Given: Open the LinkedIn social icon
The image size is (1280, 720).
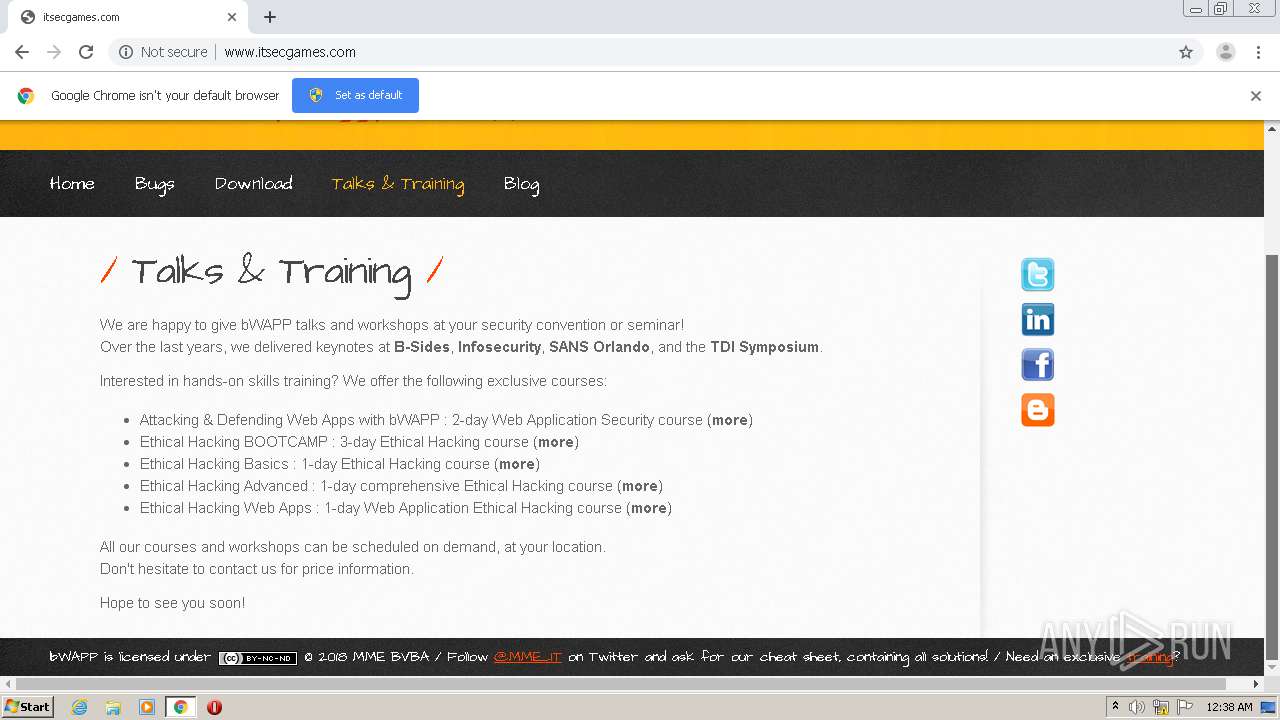Looking at the screenshot, I should coord(1037,319).
